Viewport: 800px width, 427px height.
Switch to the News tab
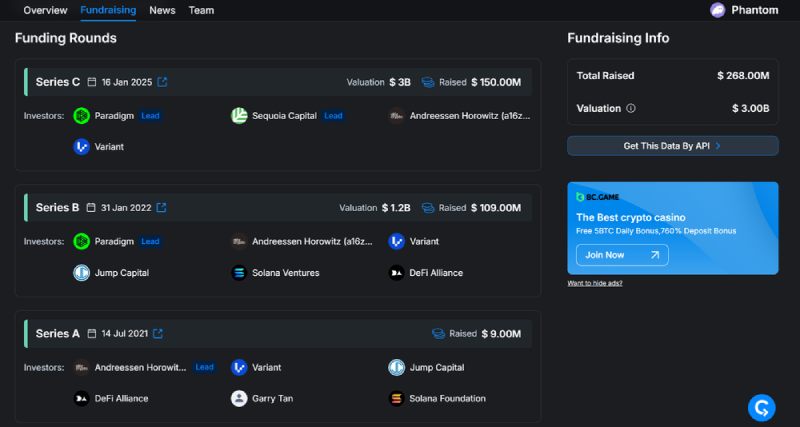click(162, 10)
